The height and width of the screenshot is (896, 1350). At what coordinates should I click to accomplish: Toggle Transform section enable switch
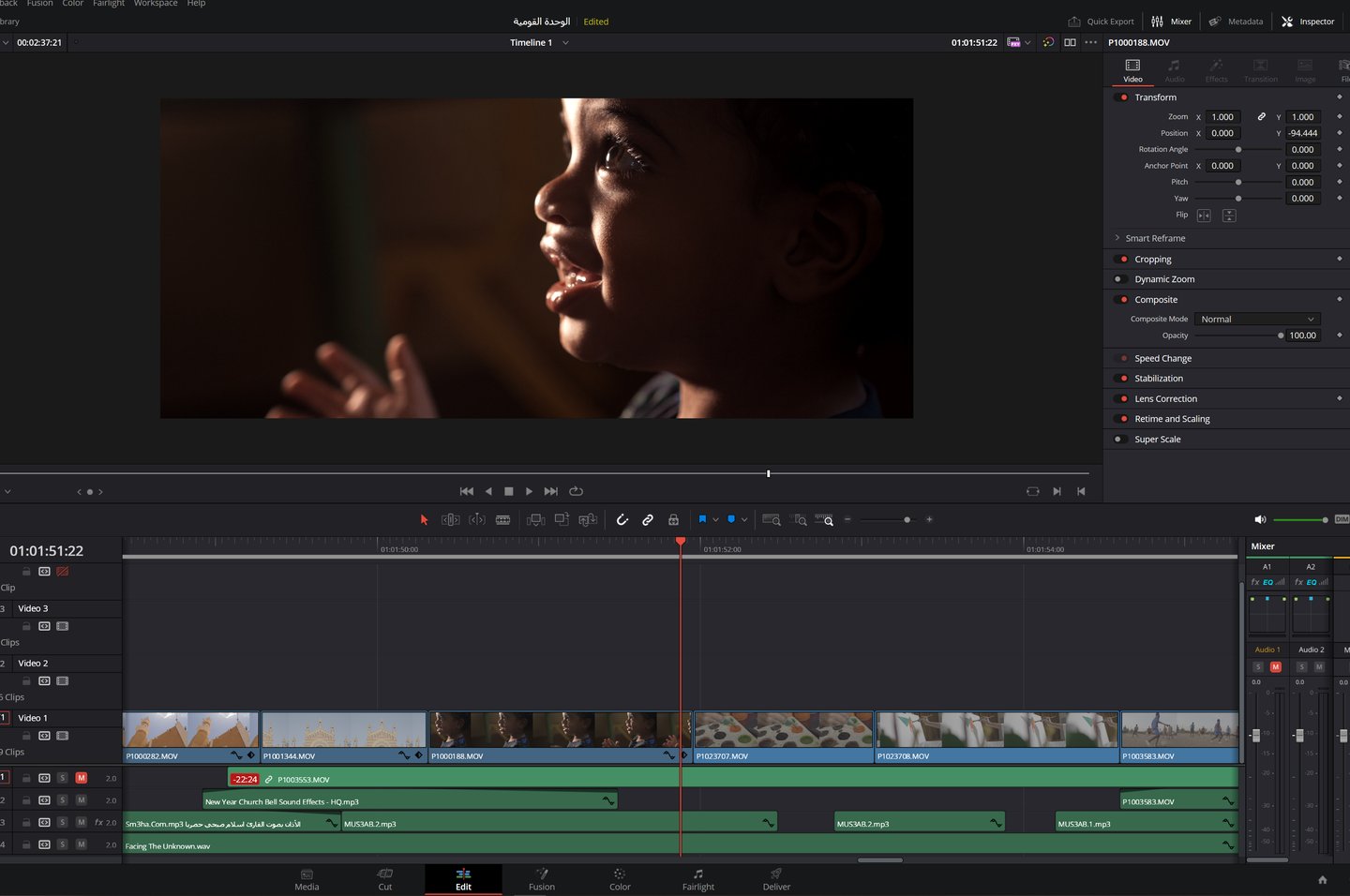pyautogui.click(x=1121, y=97)
